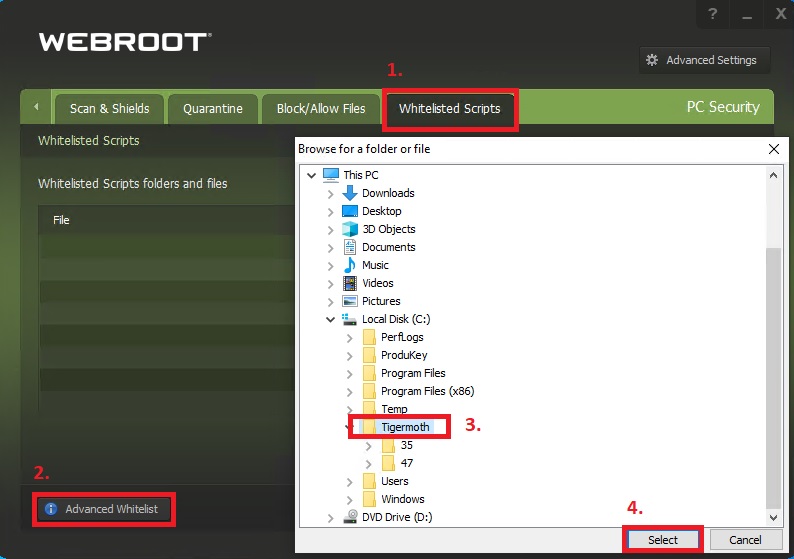Click the Cancel button

745,540
